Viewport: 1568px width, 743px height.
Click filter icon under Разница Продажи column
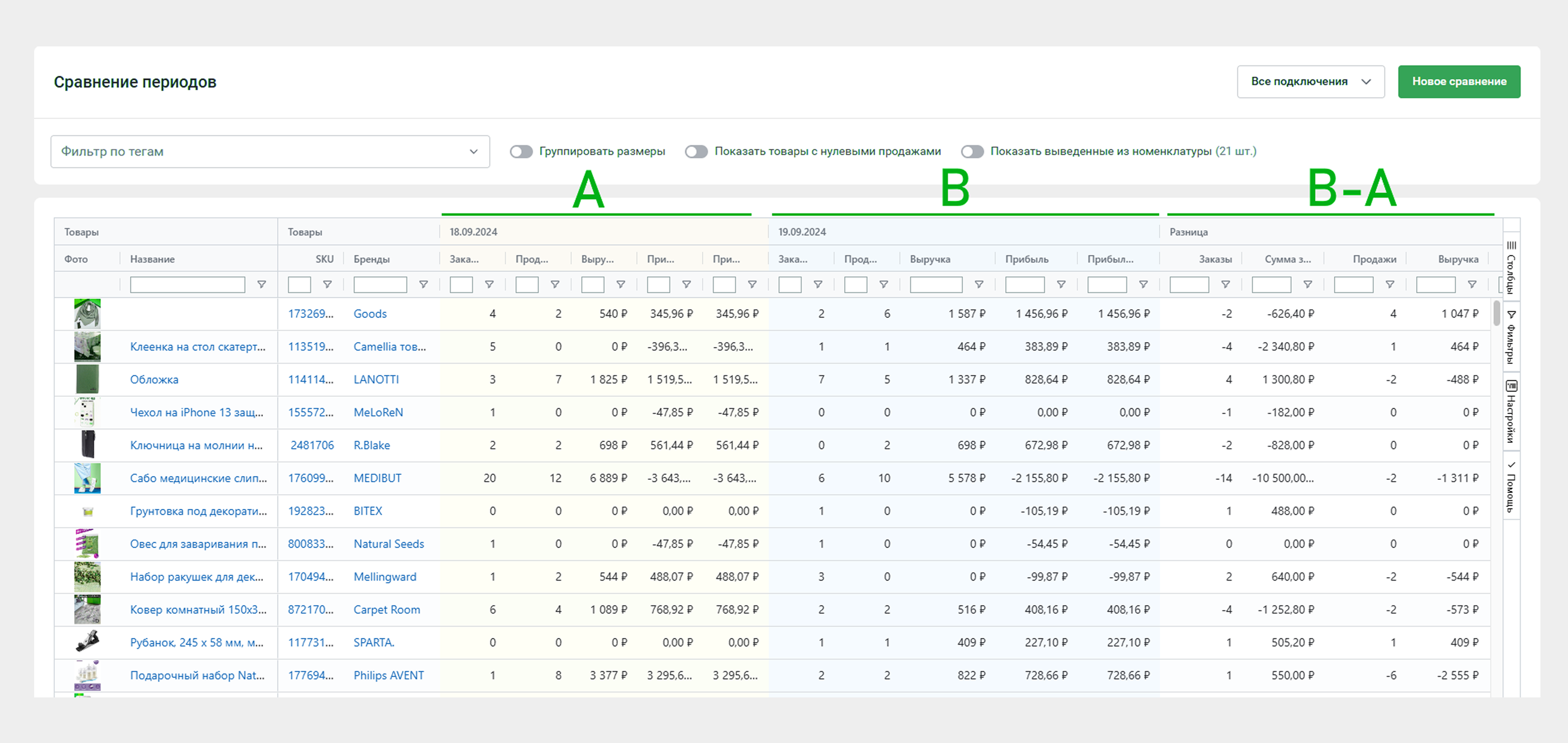pos(1390,284)
